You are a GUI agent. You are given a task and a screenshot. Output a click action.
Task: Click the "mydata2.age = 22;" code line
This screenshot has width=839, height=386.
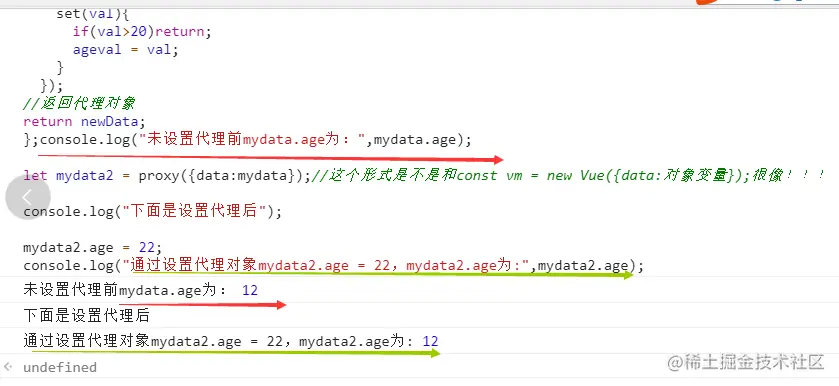93,247
